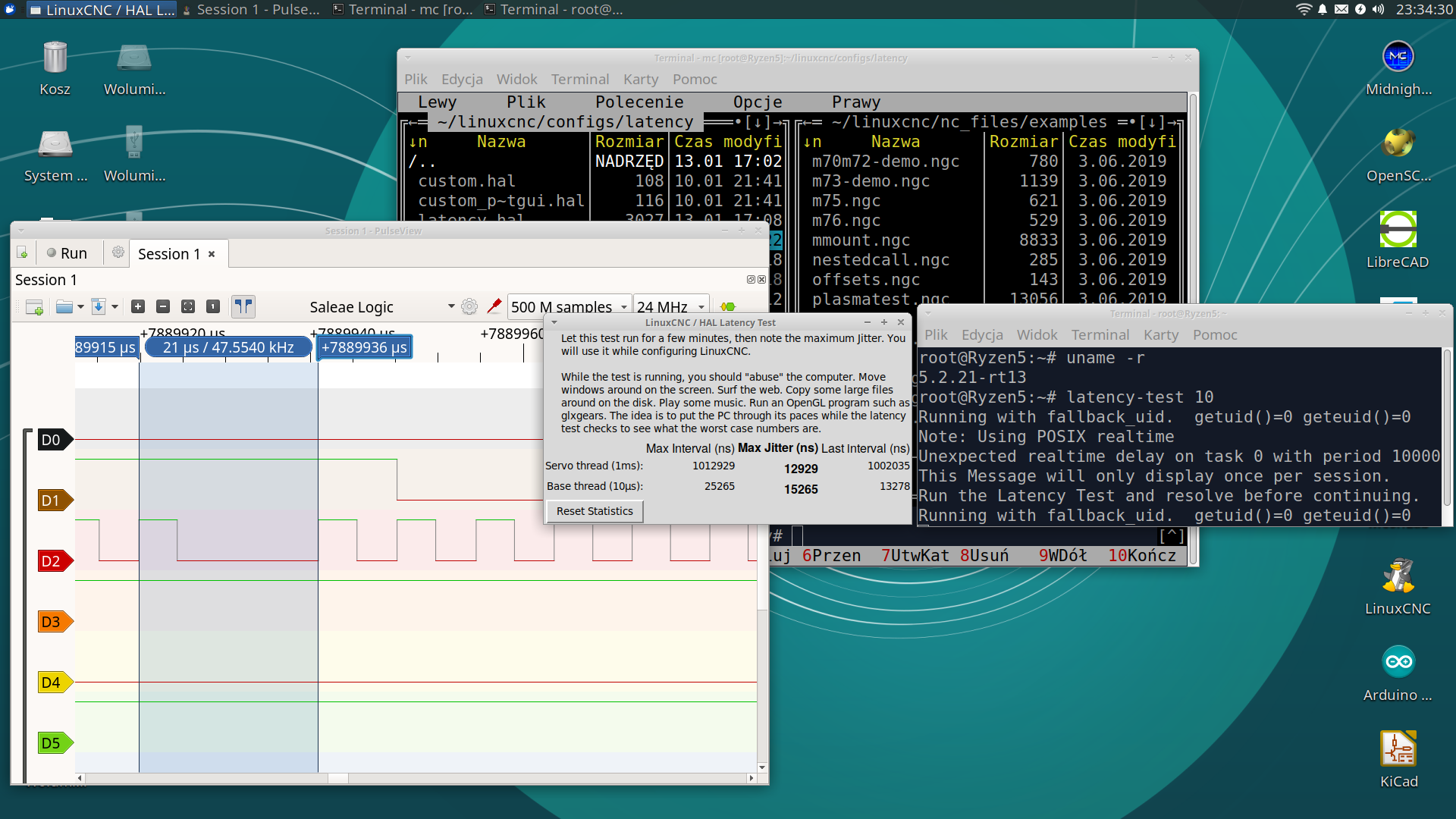The width and height of the screenshot is (1456, 819).
Task: Click Reset Statistics button in Latency Test
Action: [595, 511]
